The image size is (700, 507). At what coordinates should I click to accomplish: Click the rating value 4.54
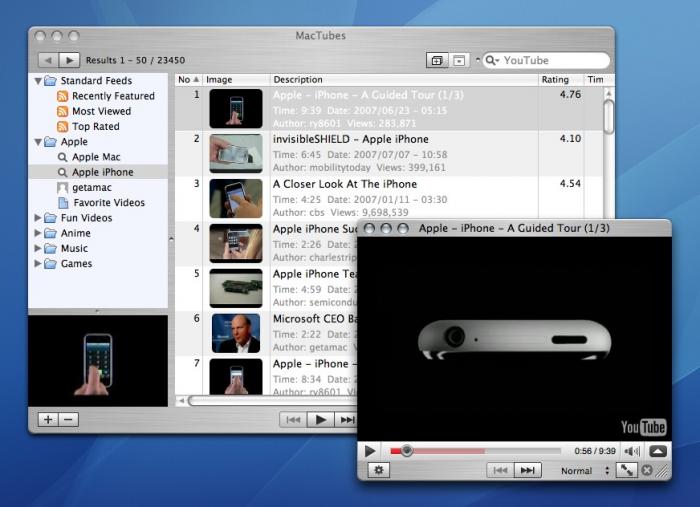570,183
